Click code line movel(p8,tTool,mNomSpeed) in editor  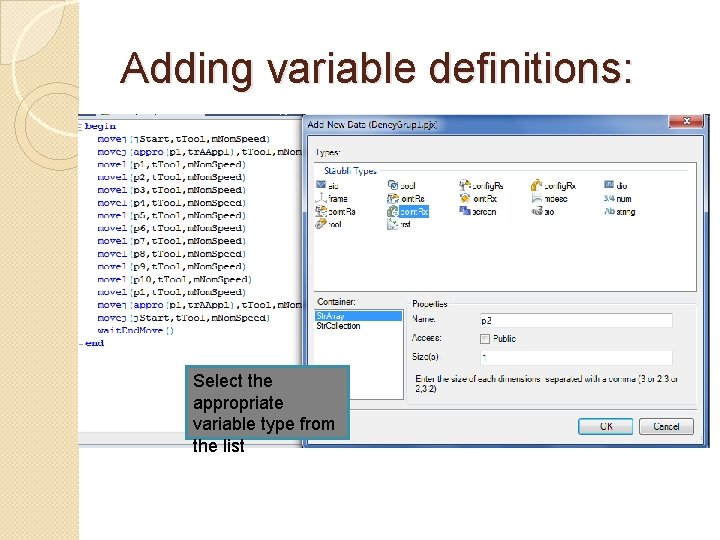[172, 254]
